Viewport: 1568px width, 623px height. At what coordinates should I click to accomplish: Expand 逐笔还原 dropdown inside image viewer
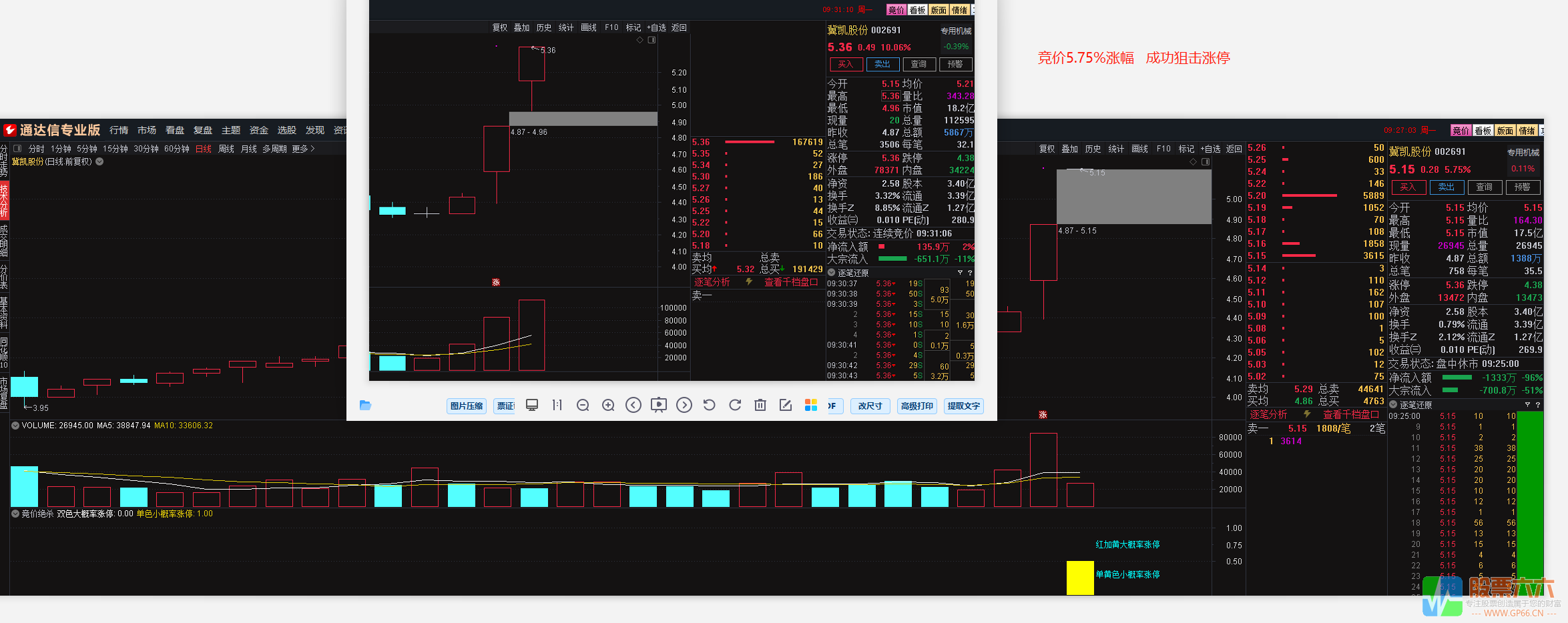point(832,273)
